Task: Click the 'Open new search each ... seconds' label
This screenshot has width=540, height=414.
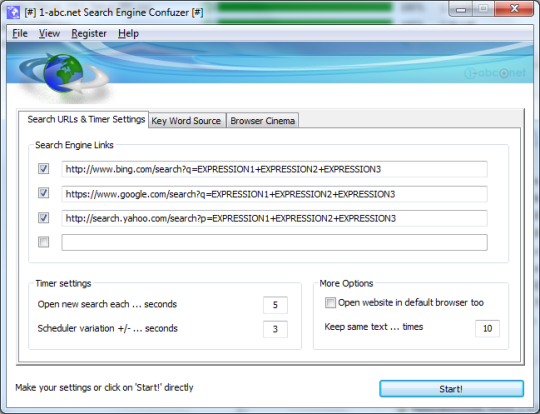Action: point(107,304)
